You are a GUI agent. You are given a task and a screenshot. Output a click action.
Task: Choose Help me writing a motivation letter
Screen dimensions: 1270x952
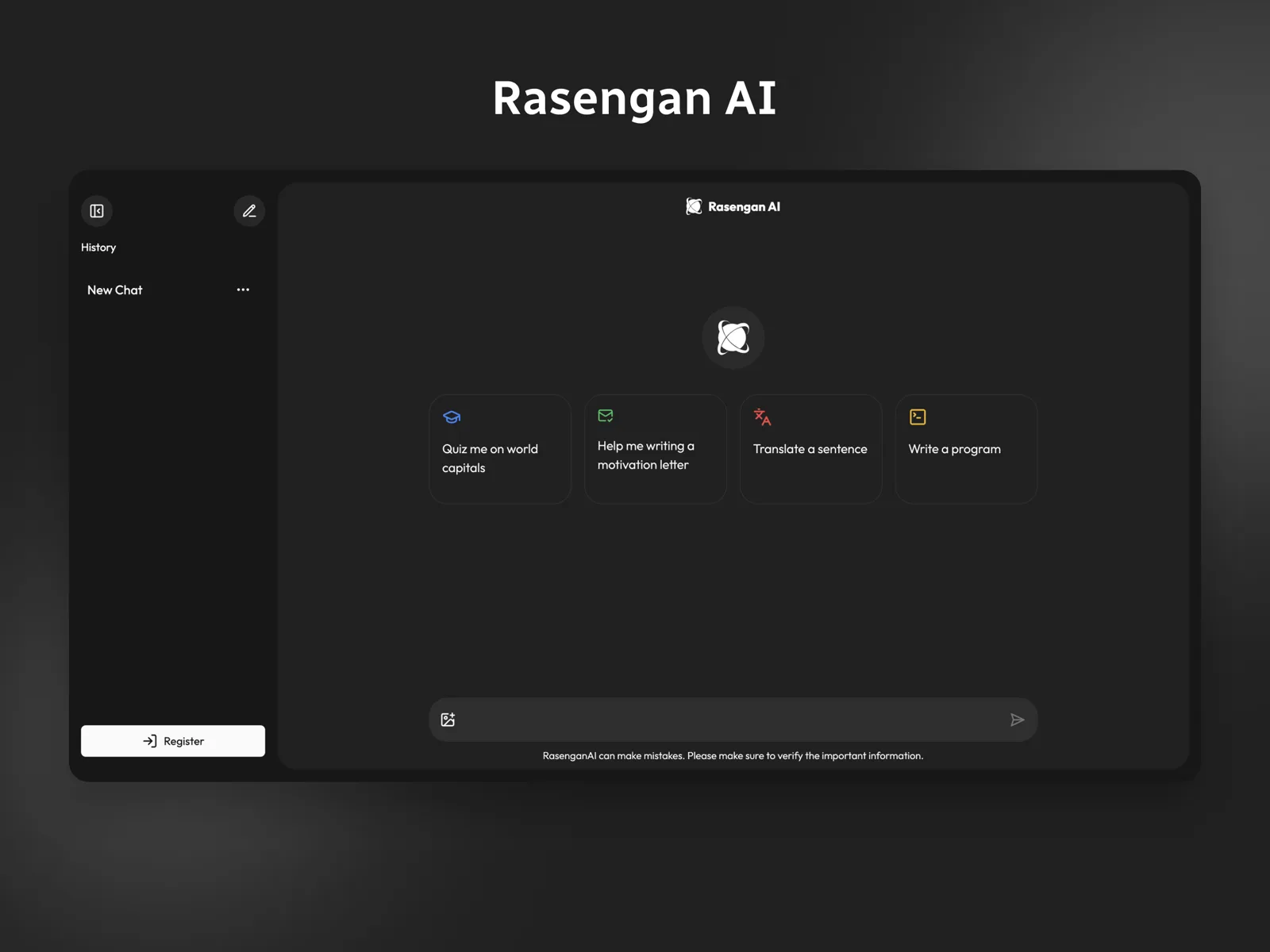pyautogui.click(x=656, y=449)
